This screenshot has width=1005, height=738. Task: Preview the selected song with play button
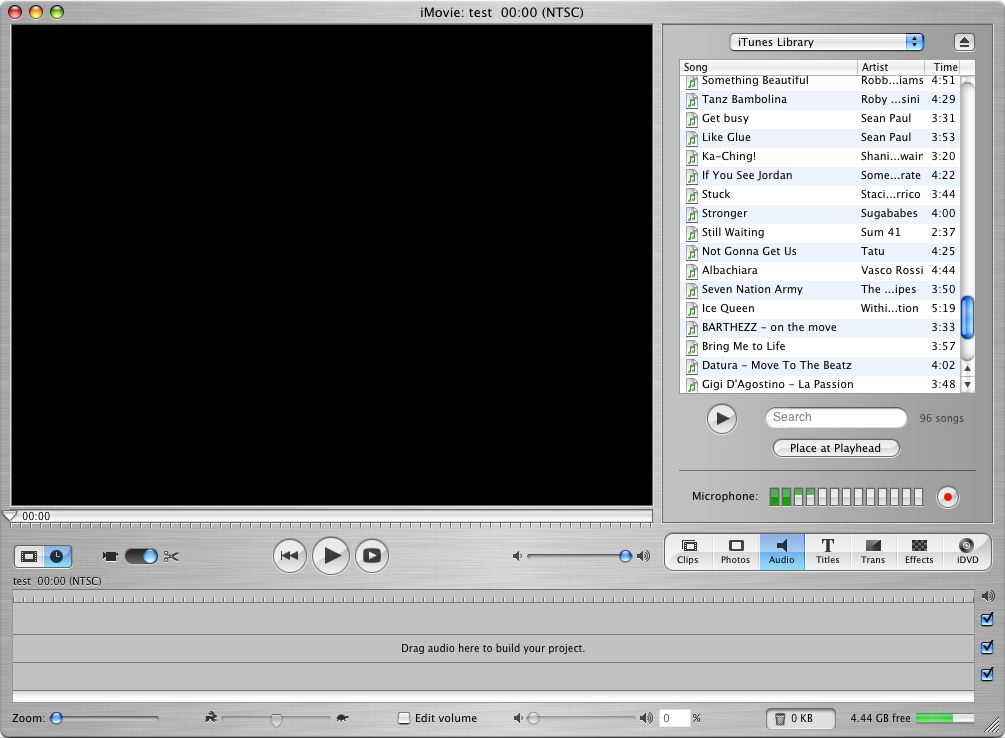(722, 419)
